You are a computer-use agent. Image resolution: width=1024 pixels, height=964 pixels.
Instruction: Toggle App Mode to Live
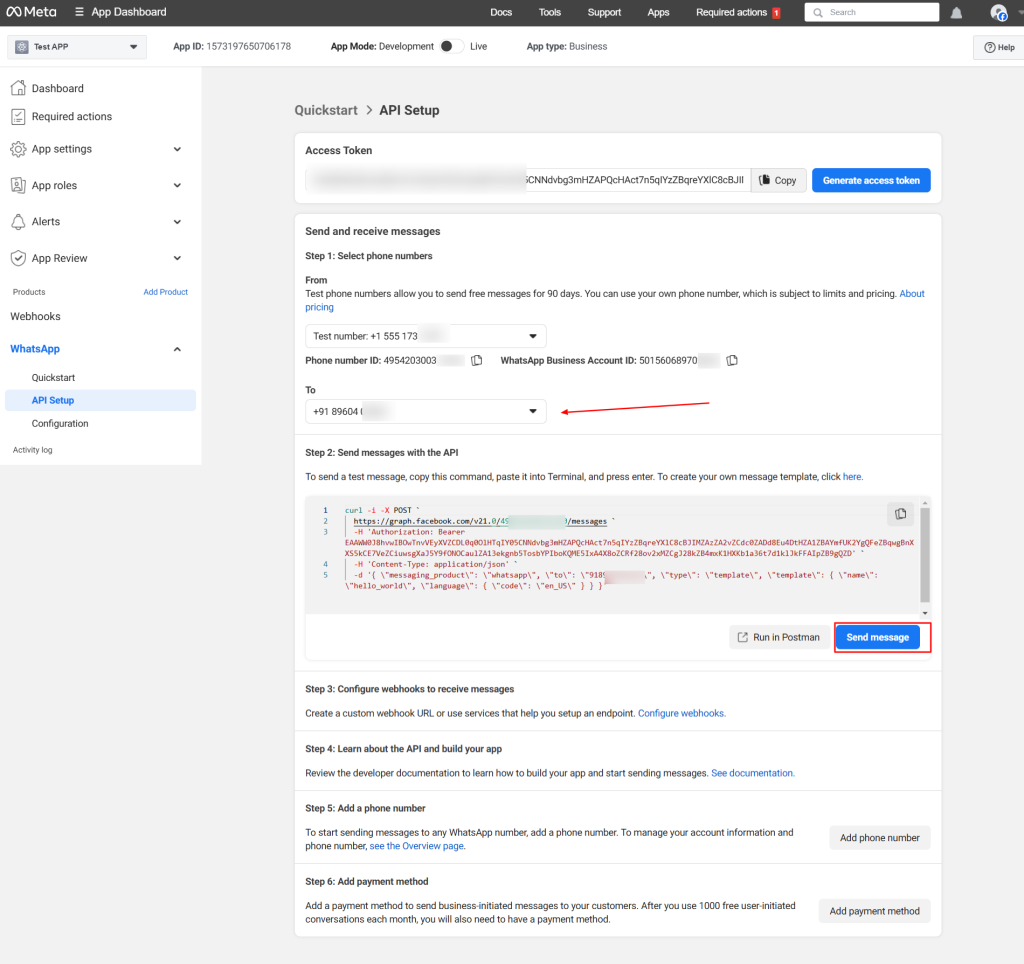coord(452,46)
